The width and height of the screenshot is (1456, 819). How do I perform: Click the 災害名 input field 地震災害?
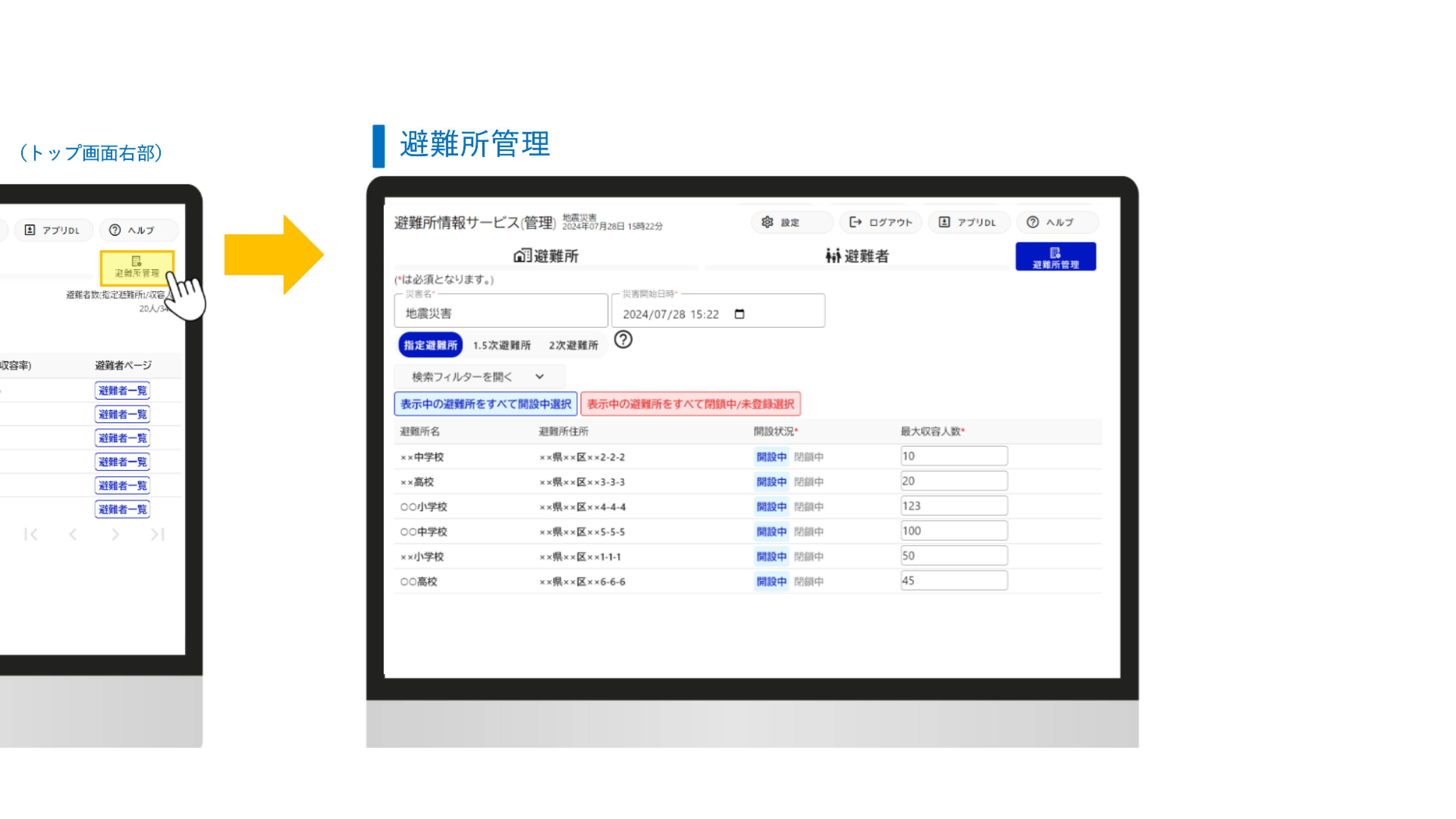(x=500, y=313)
